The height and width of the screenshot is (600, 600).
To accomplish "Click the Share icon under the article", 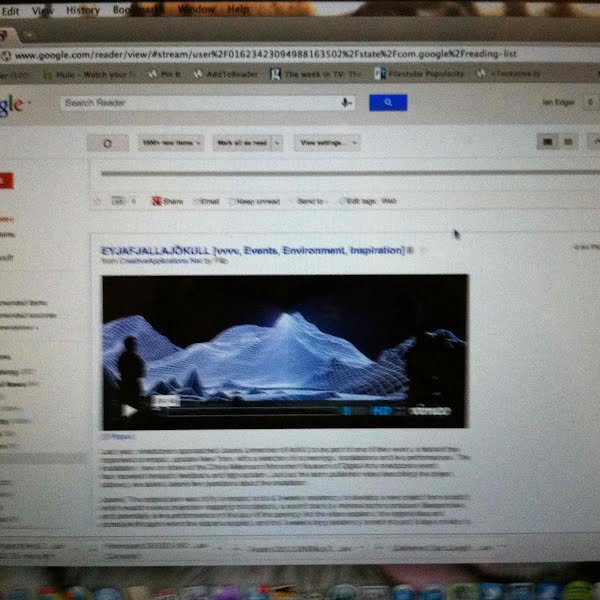I will [157, 201].
